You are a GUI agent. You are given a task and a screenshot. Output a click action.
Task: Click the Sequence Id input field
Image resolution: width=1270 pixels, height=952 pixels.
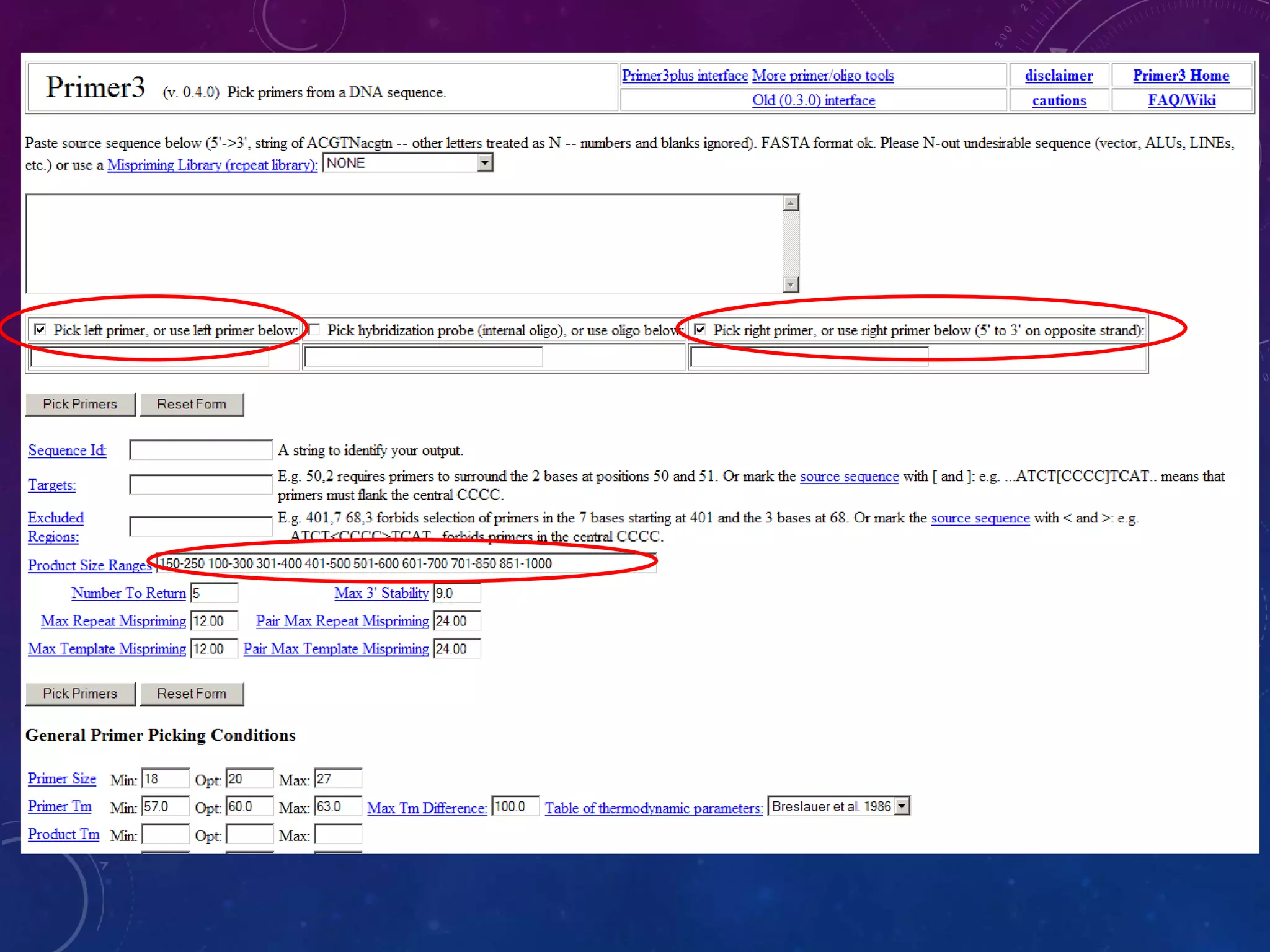[x=200, y=450]
